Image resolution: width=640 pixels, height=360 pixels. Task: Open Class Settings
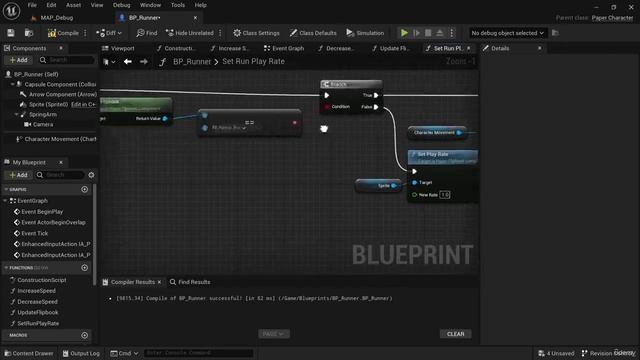click(x=256, y=33)
